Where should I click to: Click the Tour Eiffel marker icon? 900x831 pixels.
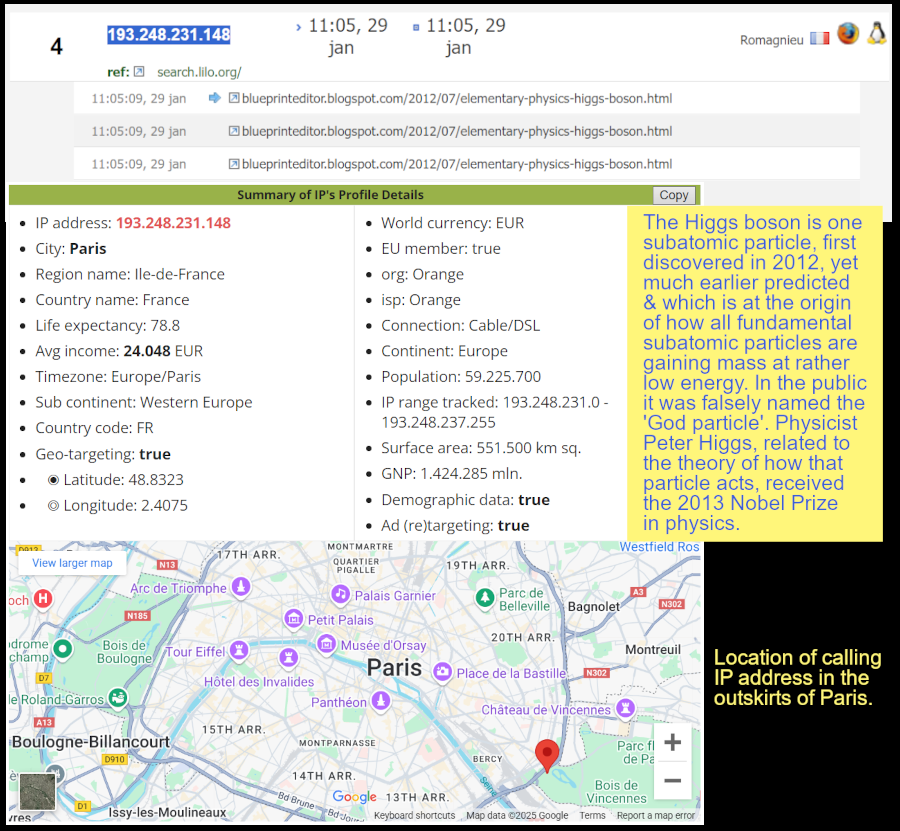tap(239, 650)
